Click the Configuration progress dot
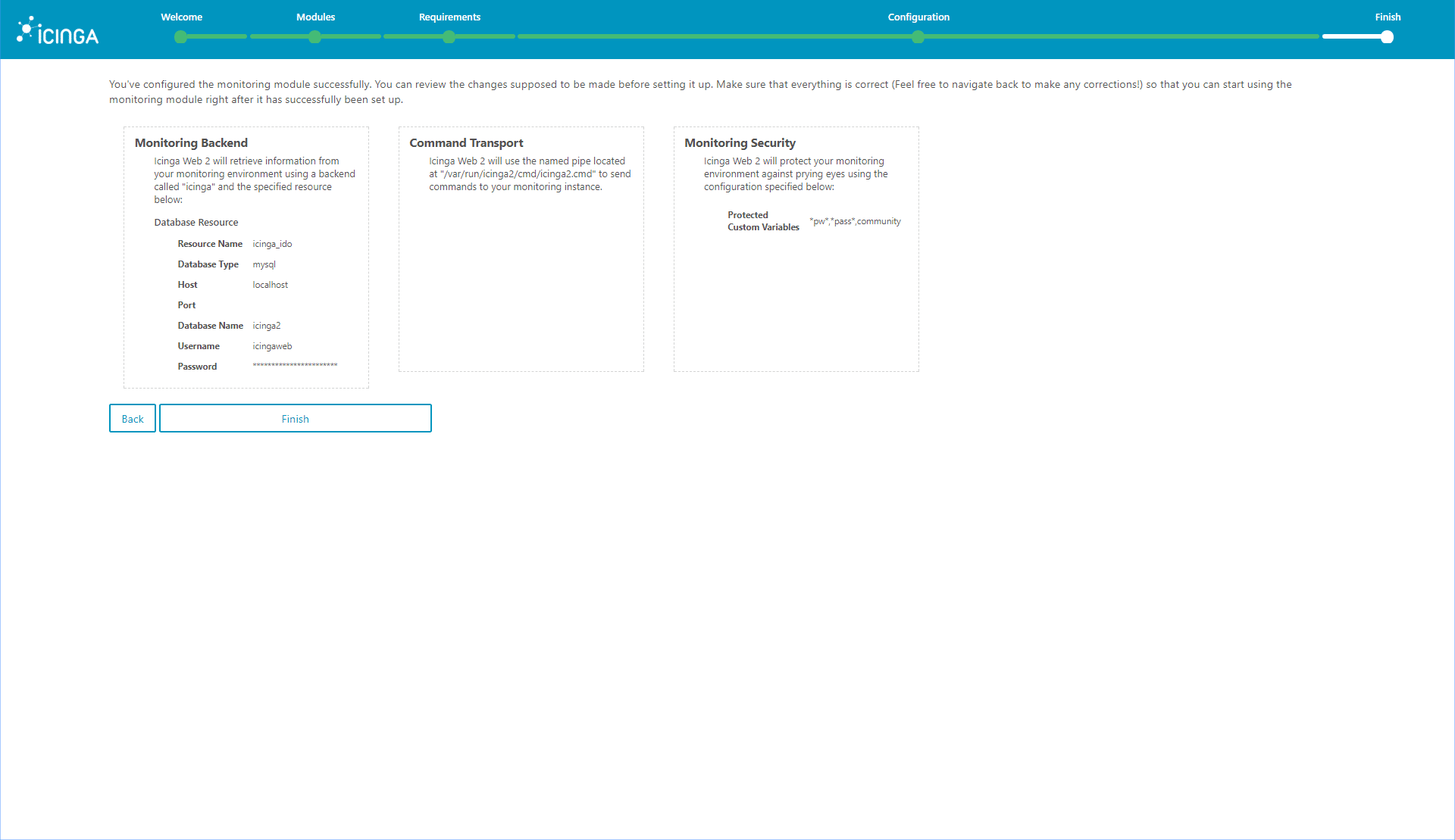Image resolution: width=1455 pixels, height=840 pixels. click(918, 36)
